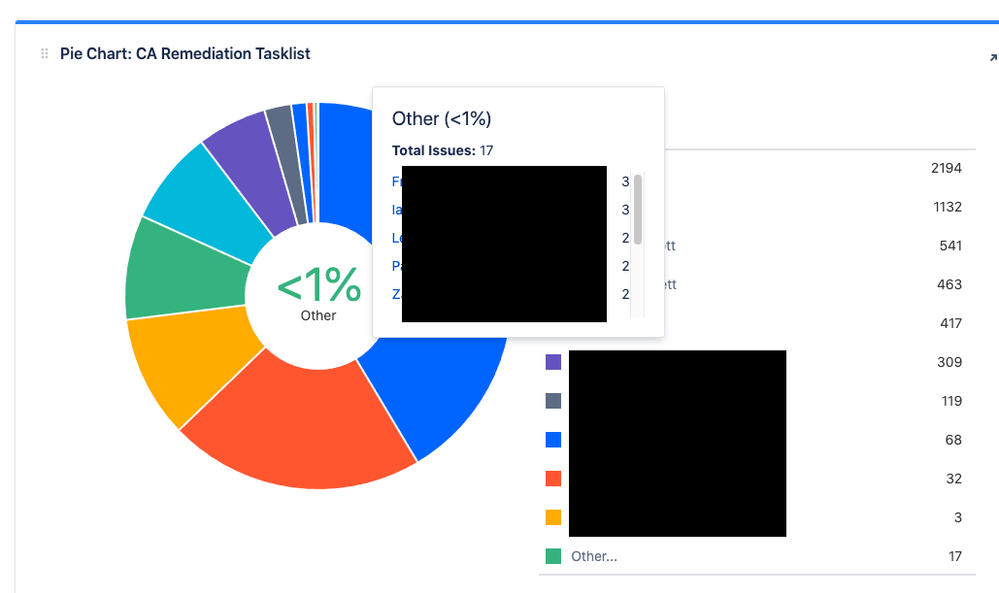Grab the gadget drag handle dots icon
Screen dimensions: 999x593
(x=43, y=53)
